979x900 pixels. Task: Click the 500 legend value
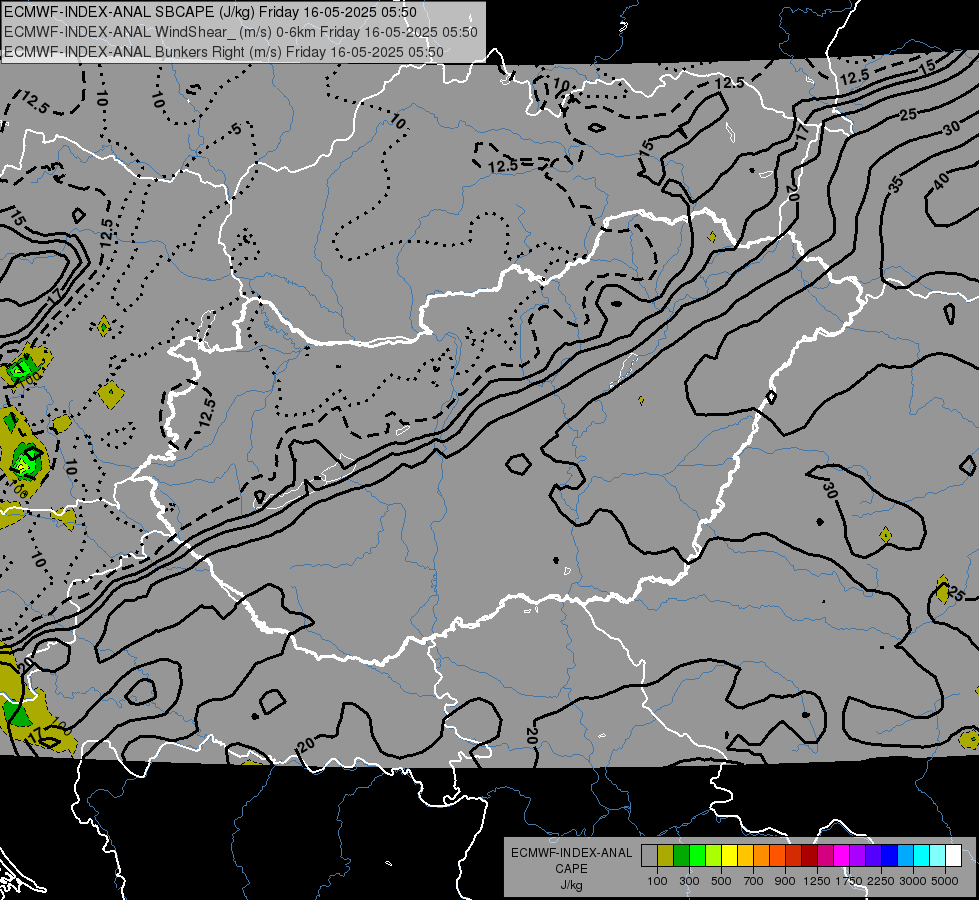(x=721, y=881)
